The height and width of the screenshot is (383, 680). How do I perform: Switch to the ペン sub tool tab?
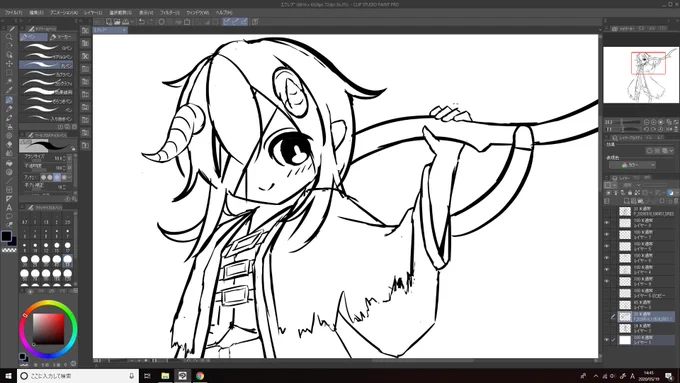[x=33, y=37]
